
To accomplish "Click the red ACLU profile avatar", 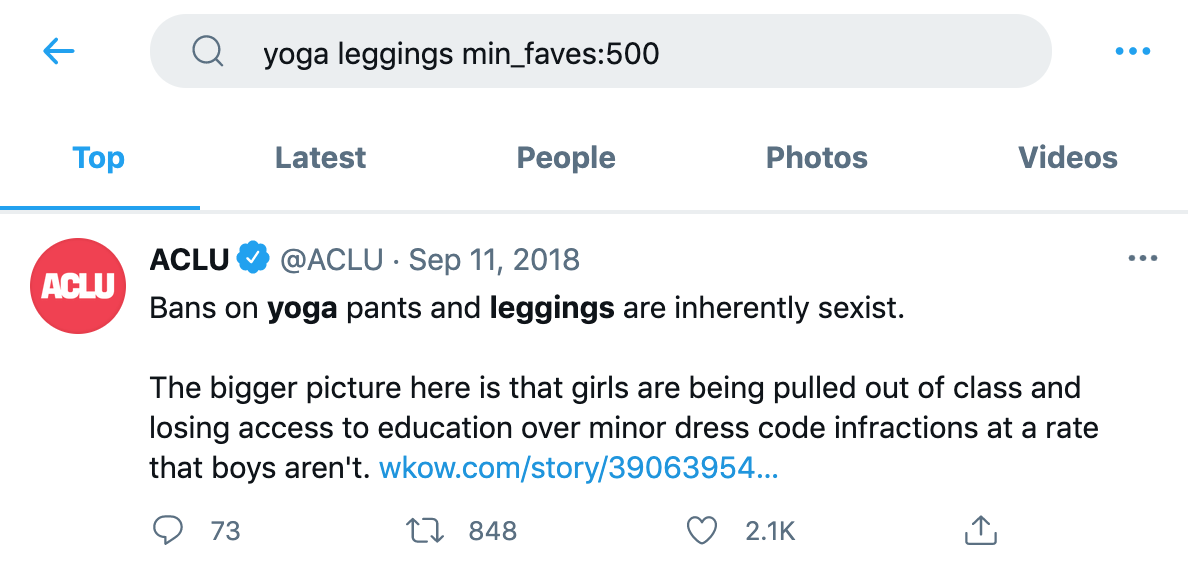I will pyautogui.click(x=78, y=286).
